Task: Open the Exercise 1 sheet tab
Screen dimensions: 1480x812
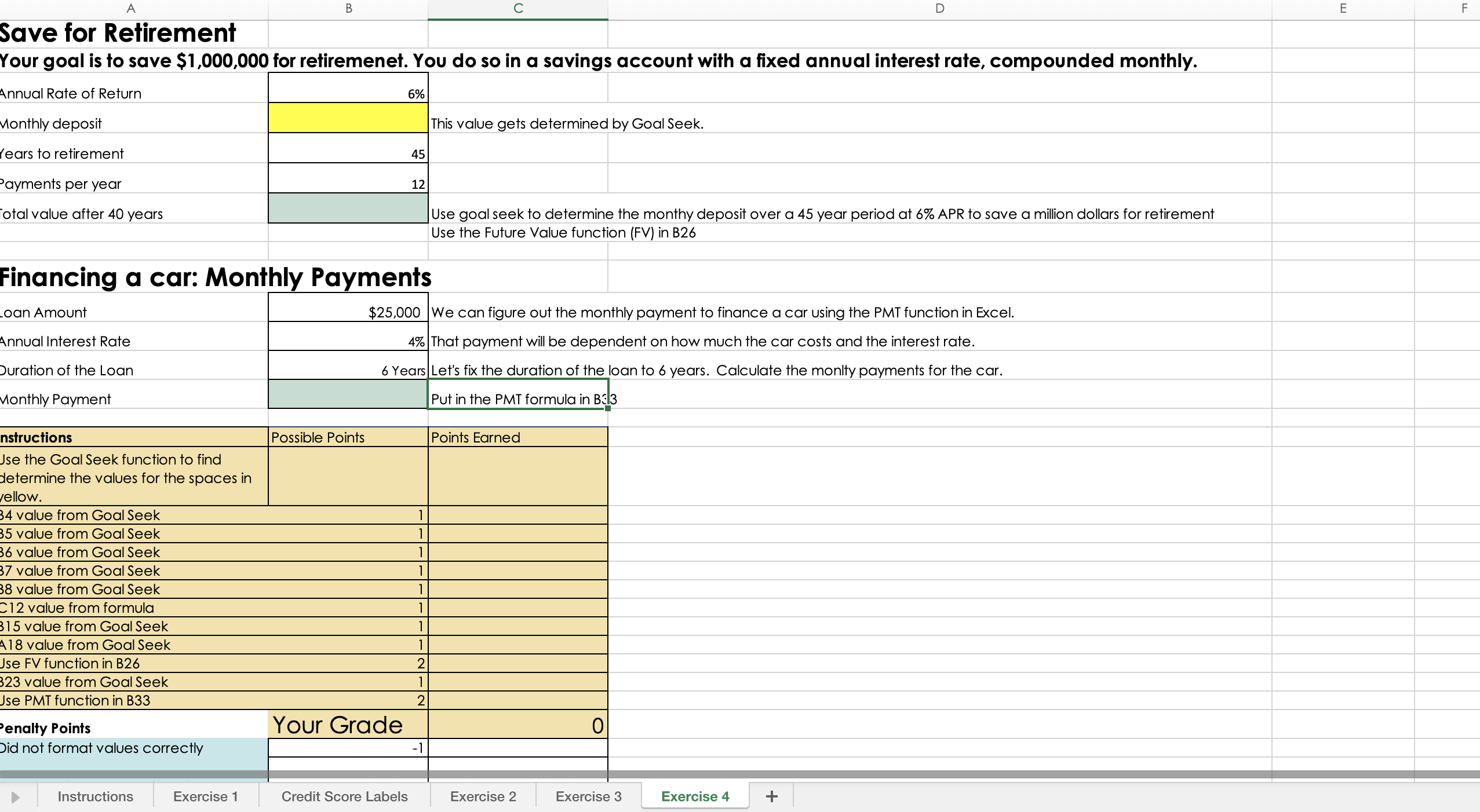Action: [x=205, y=796]
